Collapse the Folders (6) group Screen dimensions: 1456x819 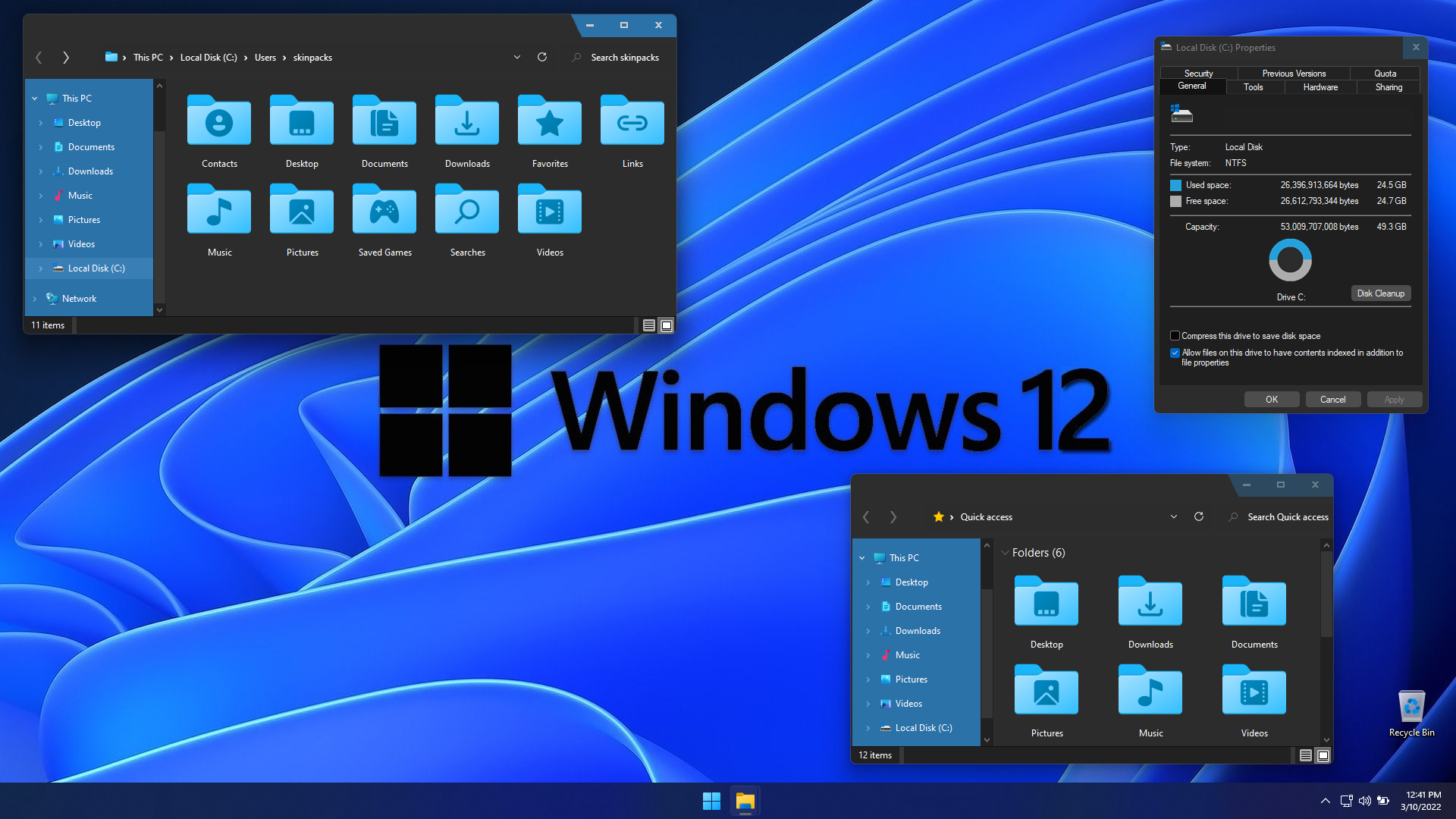1006,553
